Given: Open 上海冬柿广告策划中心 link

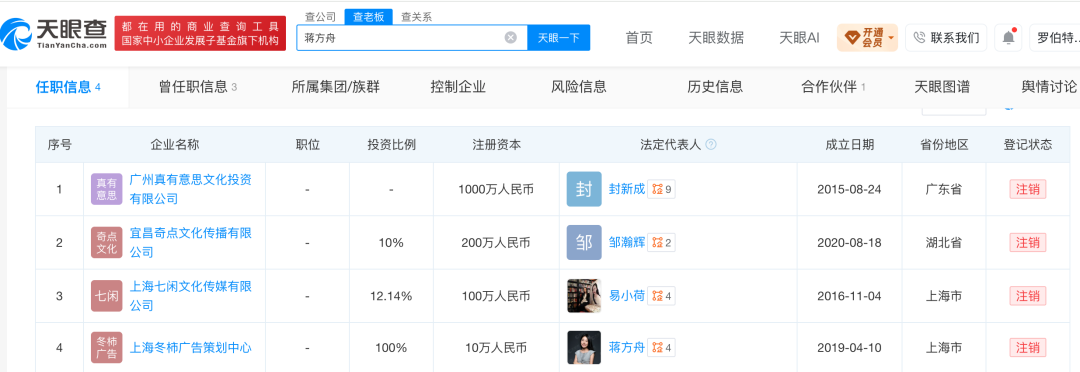Looking at the screenshot, I should 191,348.
